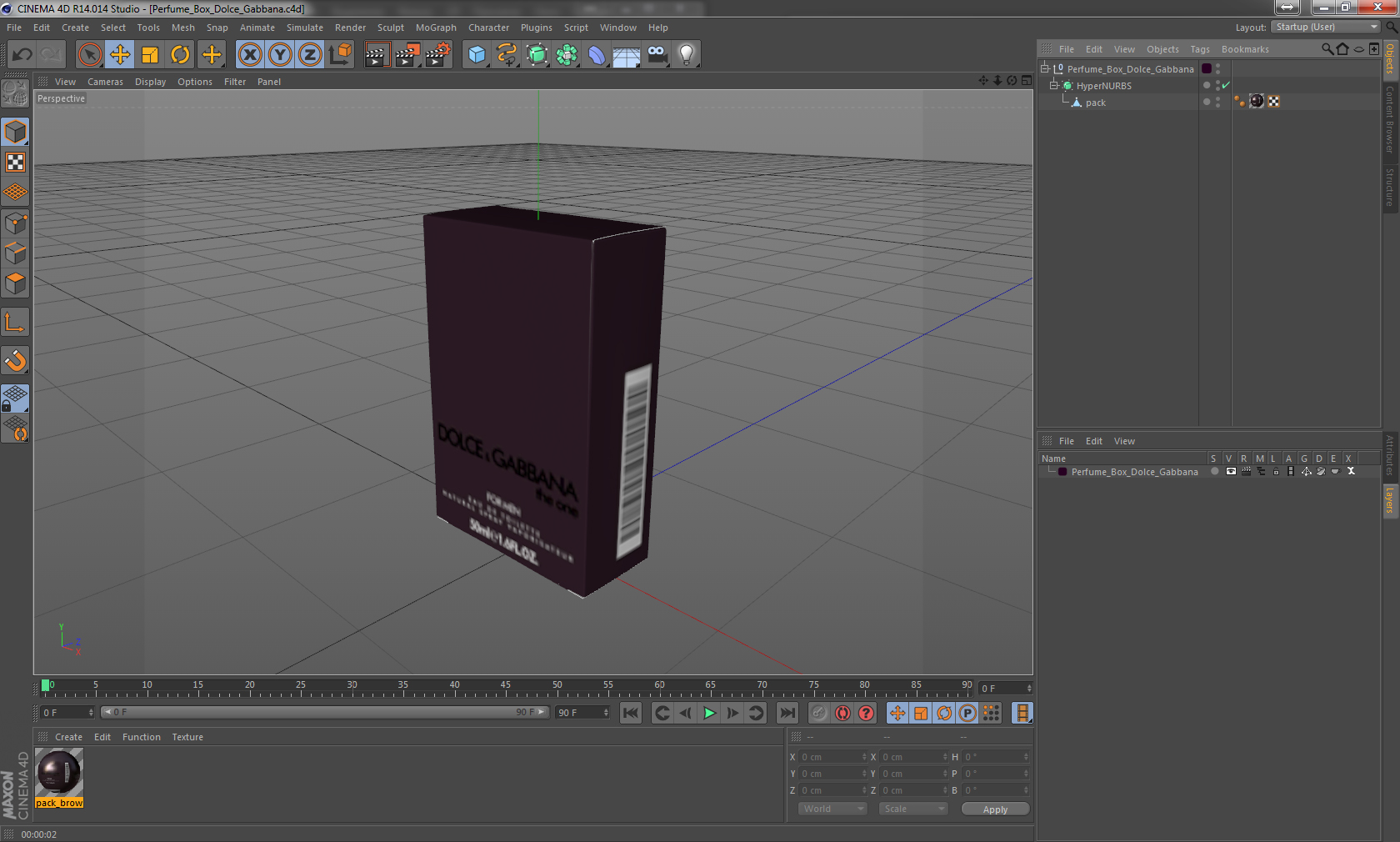
Task: Switch to Model mode
Action: [15, 133]
